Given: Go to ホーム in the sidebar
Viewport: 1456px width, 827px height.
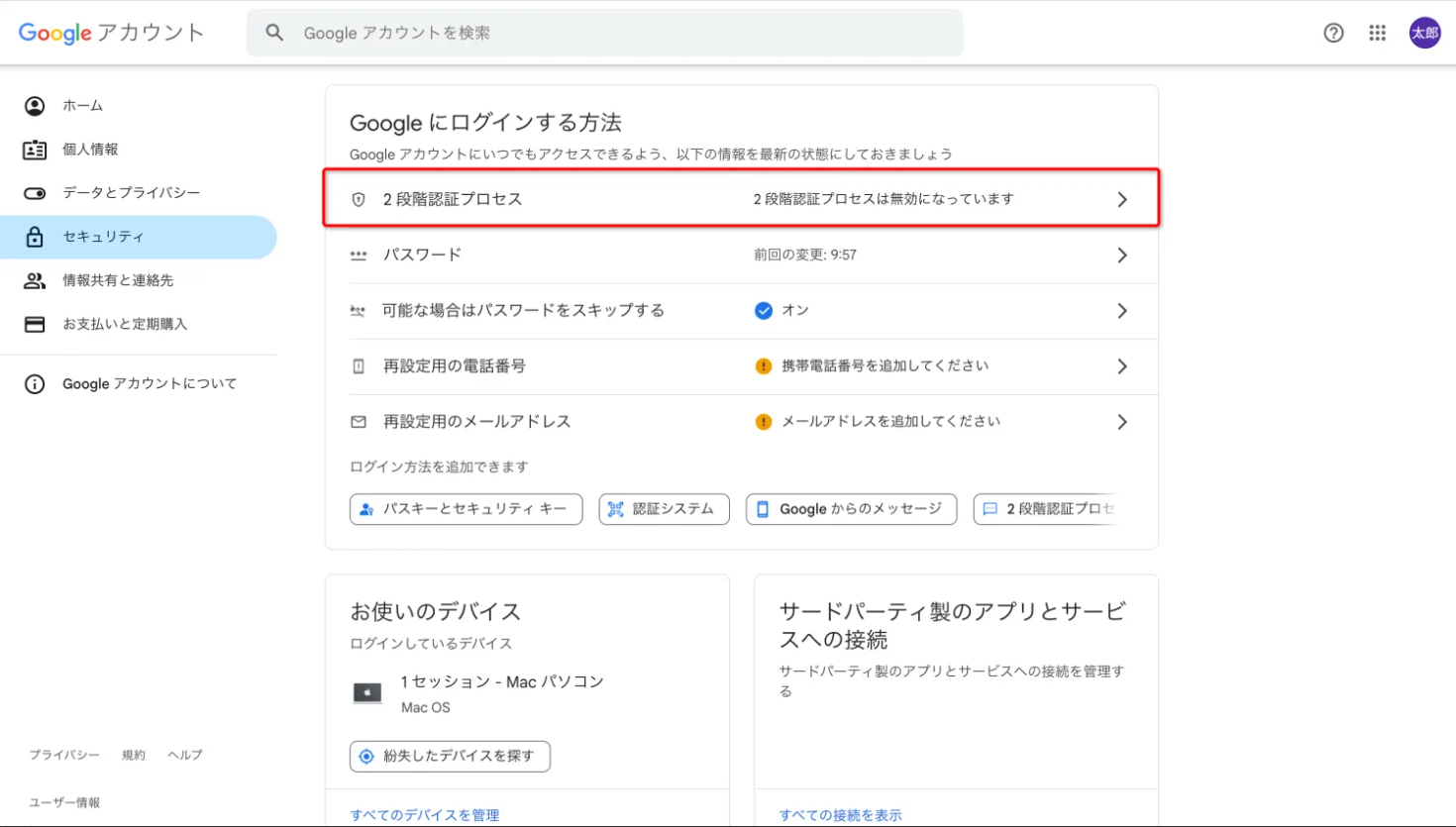Looking at the screenshot, I should (139, 106).
